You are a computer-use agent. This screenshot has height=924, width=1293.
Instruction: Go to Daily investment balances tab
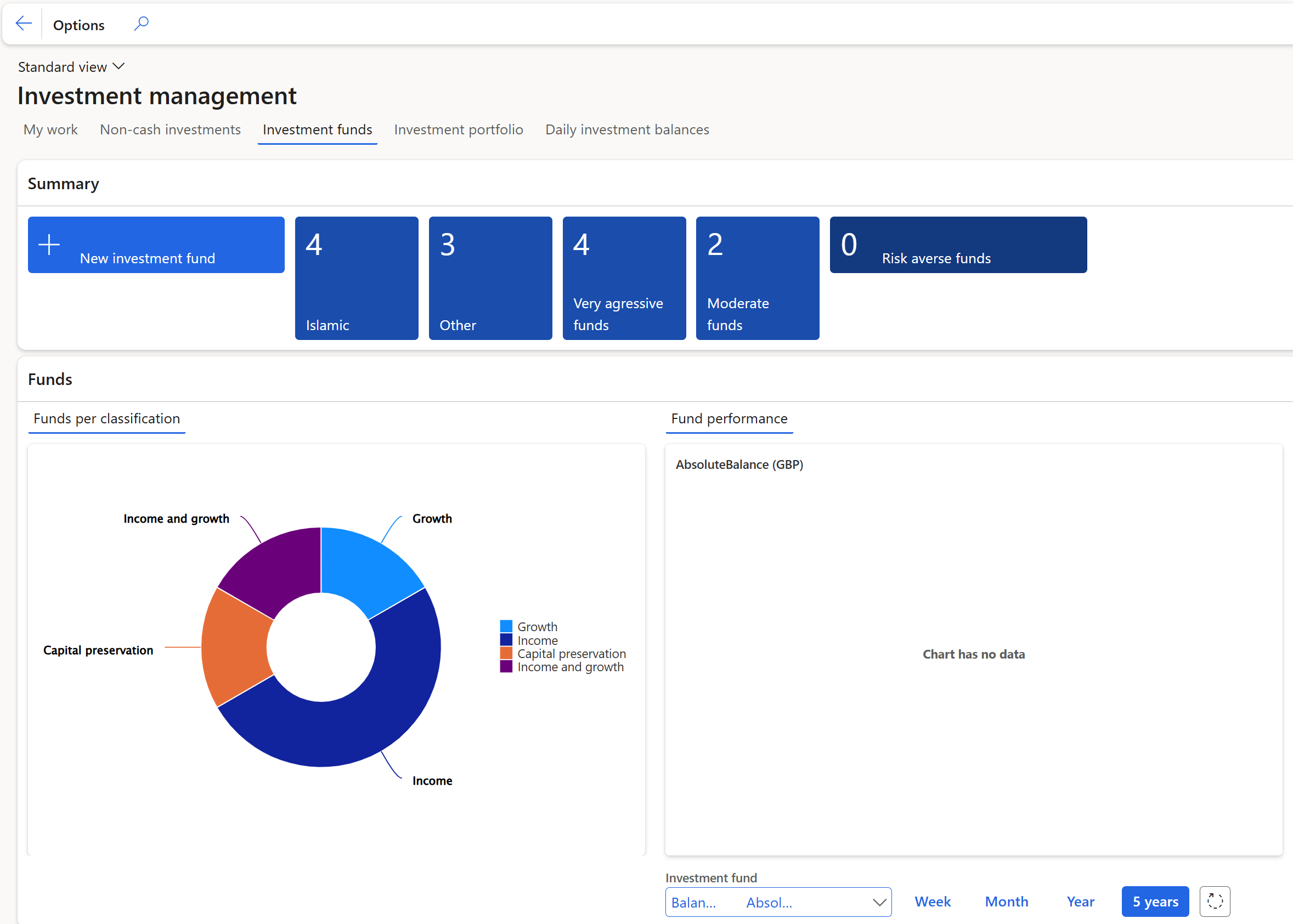pos(626,130)
